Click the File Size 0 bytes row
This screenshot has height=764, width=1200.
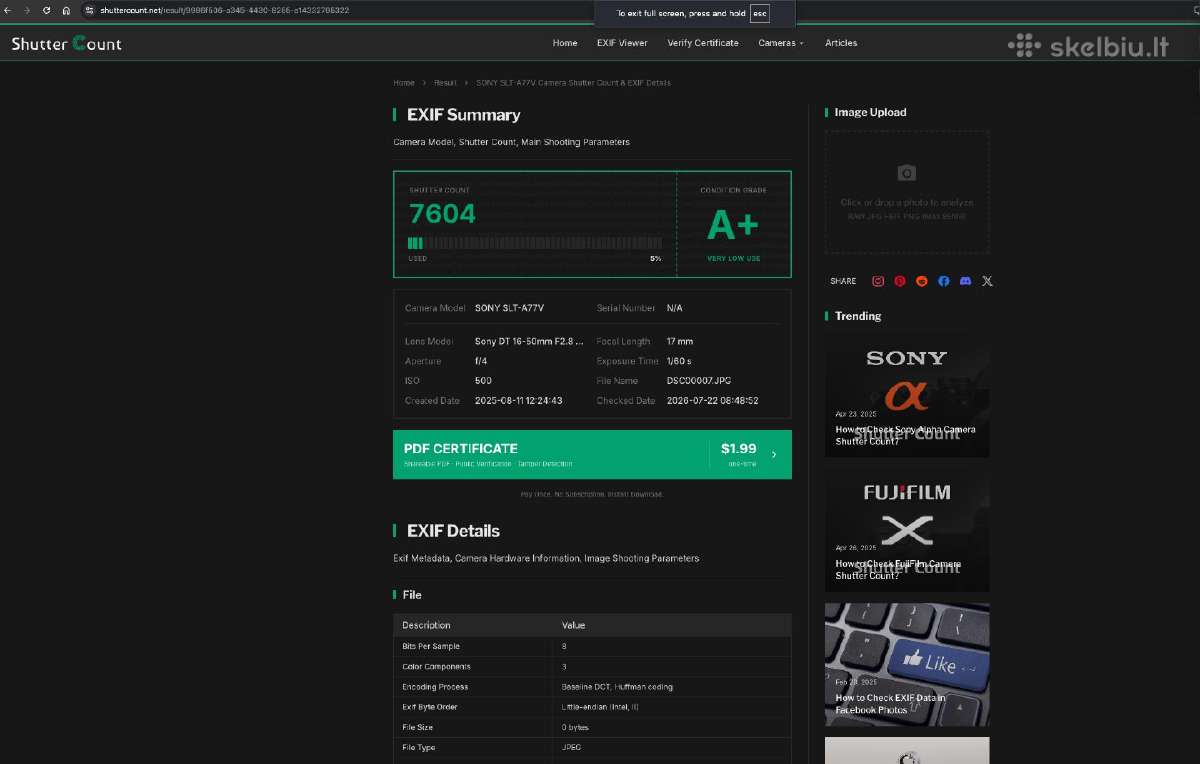[592, 727]
